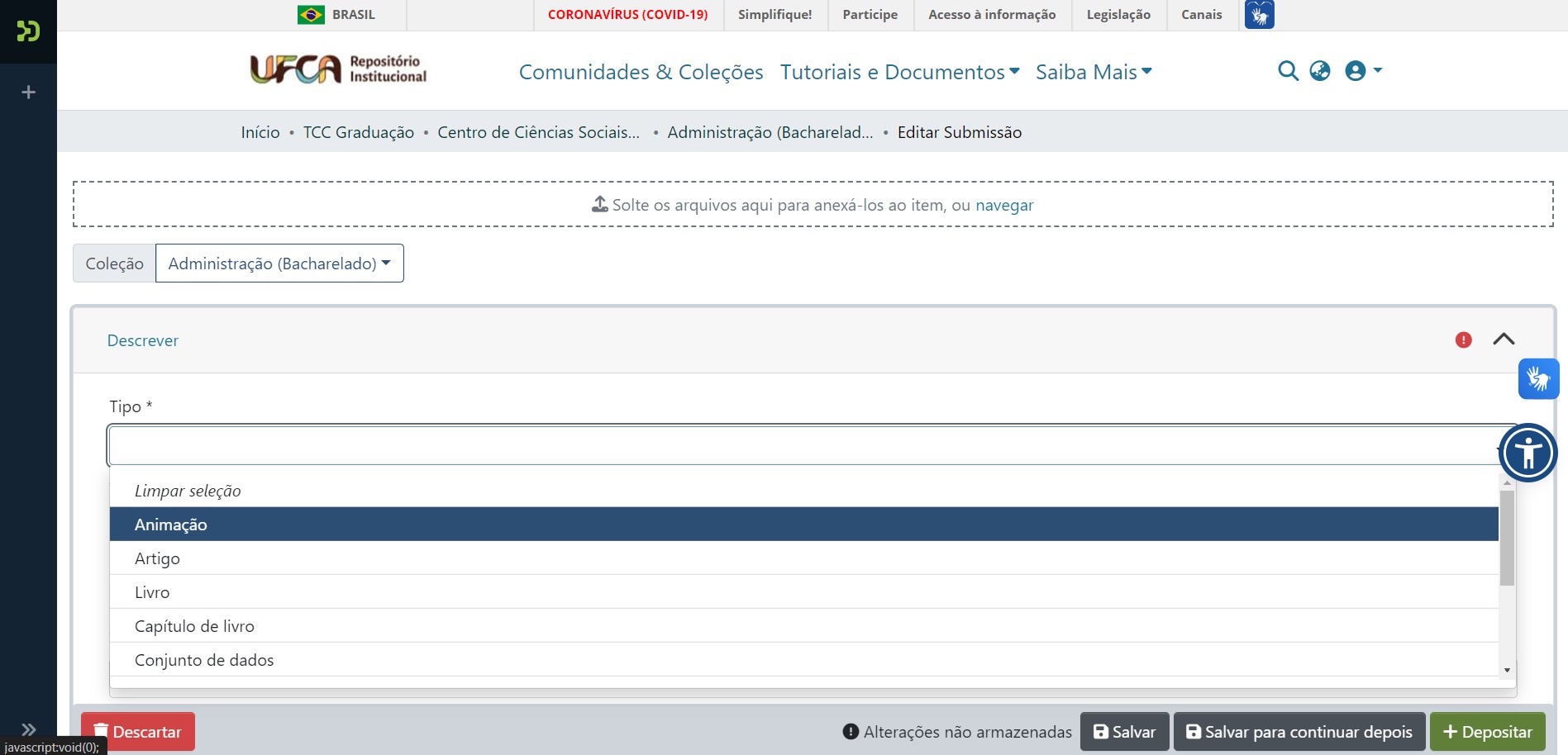Open the Administração (Bacharelado) collection dropdown
The height and width of the screenshot is (755, 1568).
coord(279,263)
